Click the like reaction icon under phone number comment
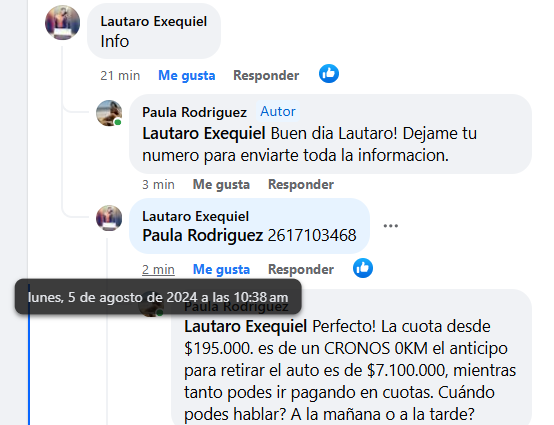The width and height of the screenshot is (554, 425). [x=363, y=268]
